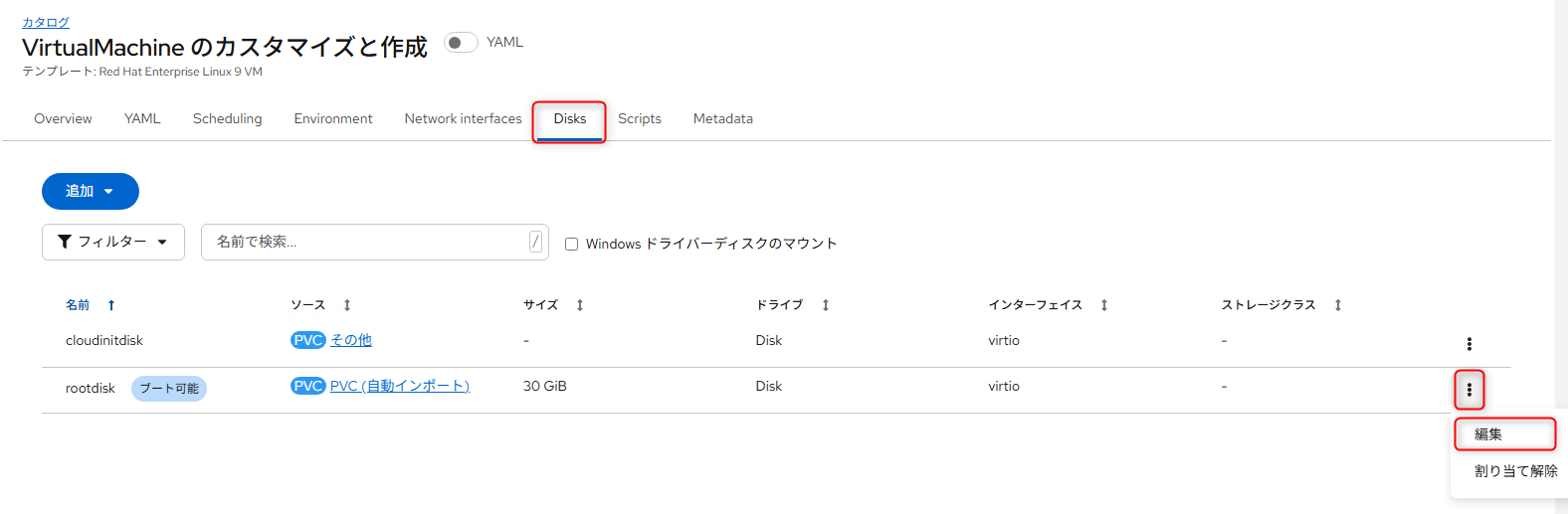Open the PVC (自動インポート) link
Image resolution: width=1568 pixels, height=514 pixels.
point(400,386)
